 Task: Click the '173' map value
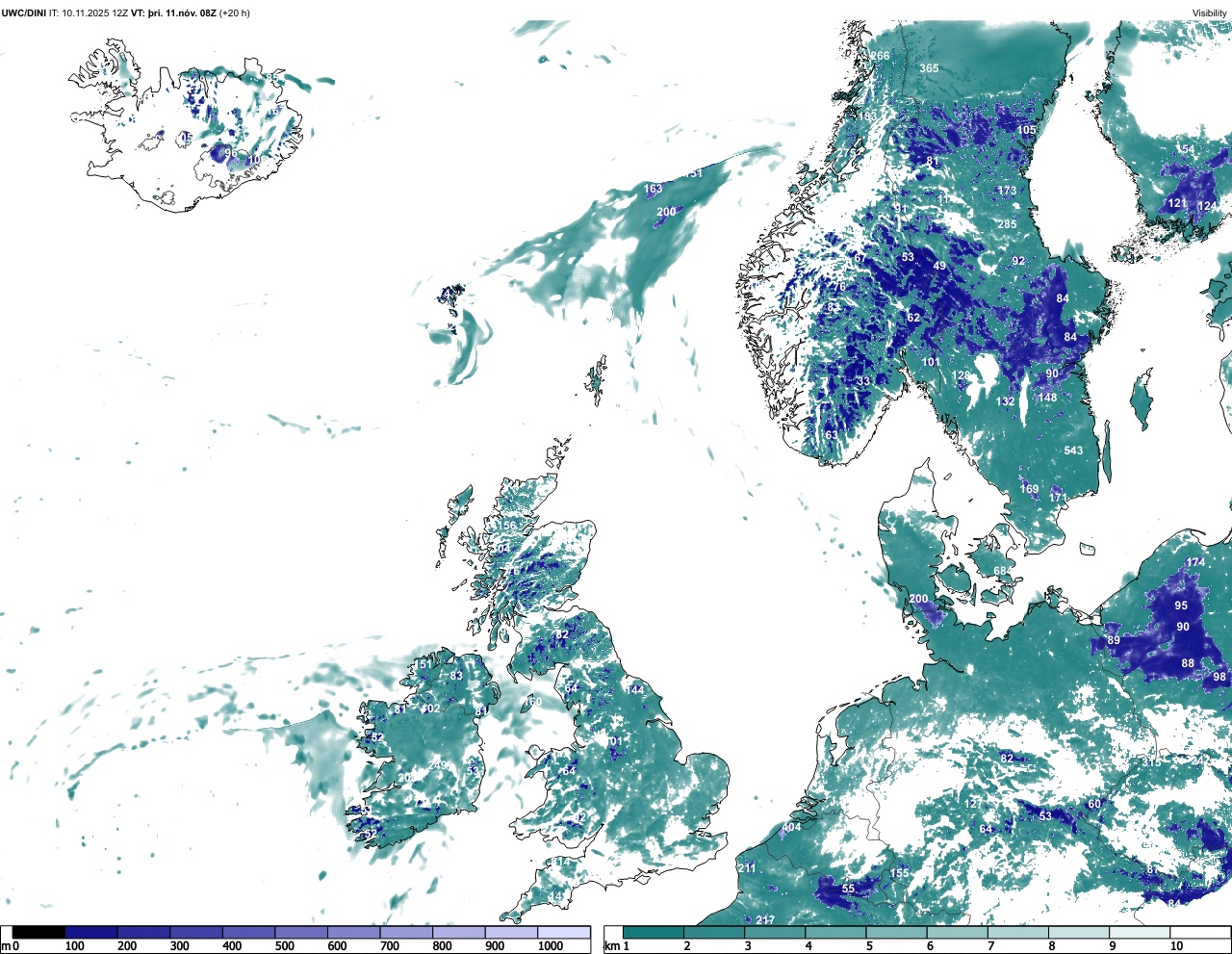coord(1007,191)
